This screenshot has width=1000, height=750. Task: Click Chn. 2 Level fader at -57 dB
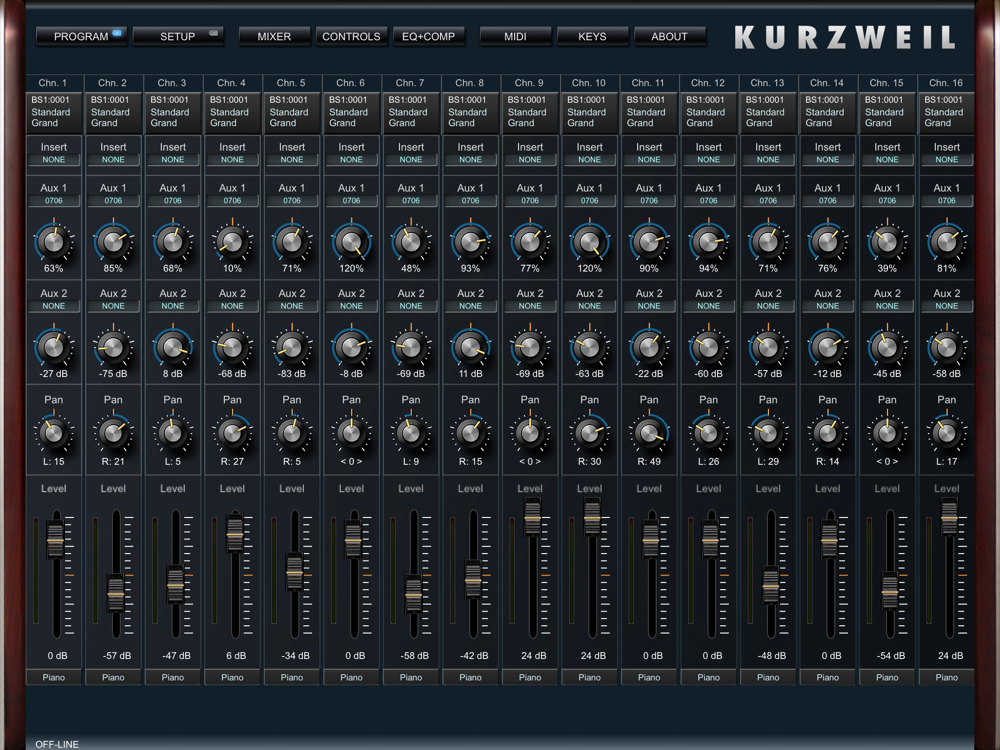click(115, 594)
